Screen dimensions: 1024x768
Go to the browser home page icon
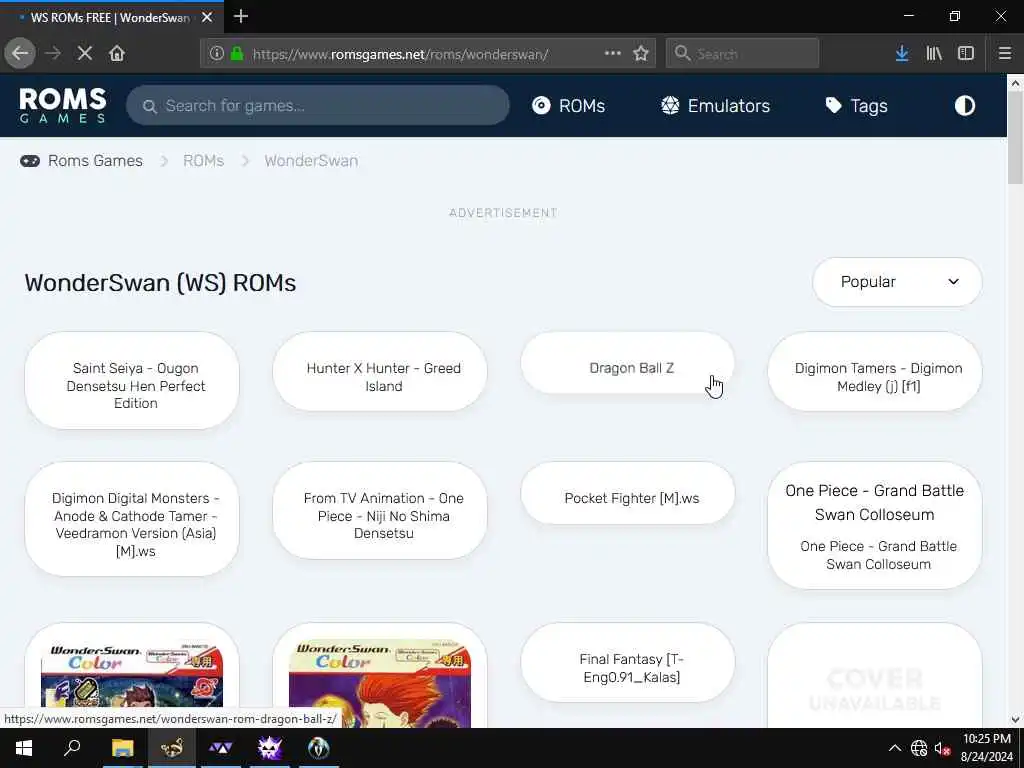tap(117, 54)
